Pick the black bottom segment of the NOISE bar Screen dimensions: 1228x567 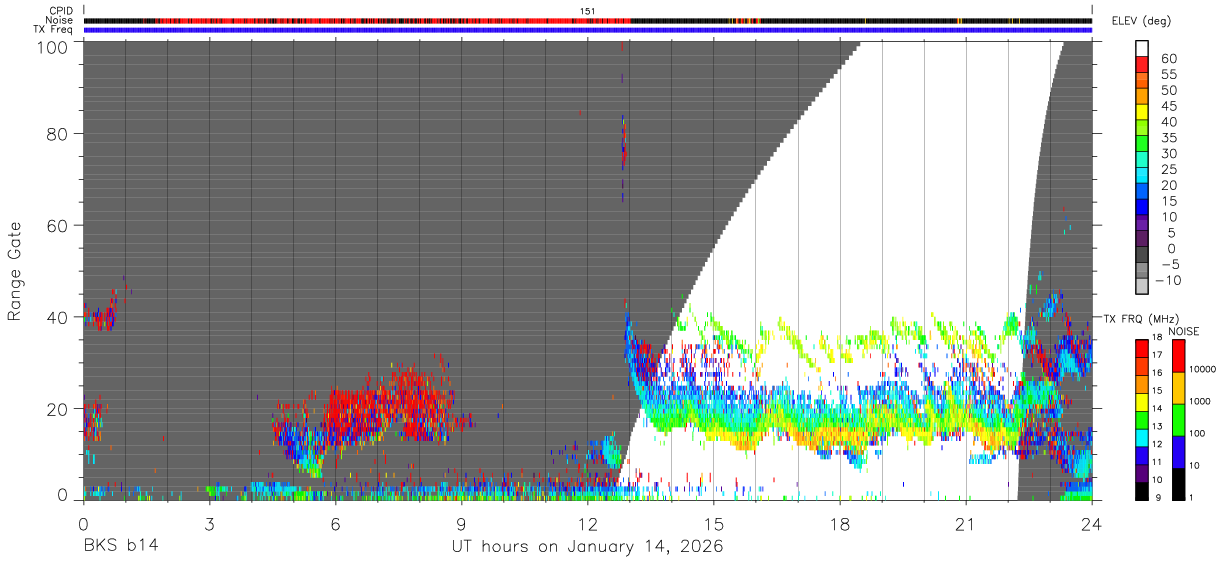[x=1178, y=484]
